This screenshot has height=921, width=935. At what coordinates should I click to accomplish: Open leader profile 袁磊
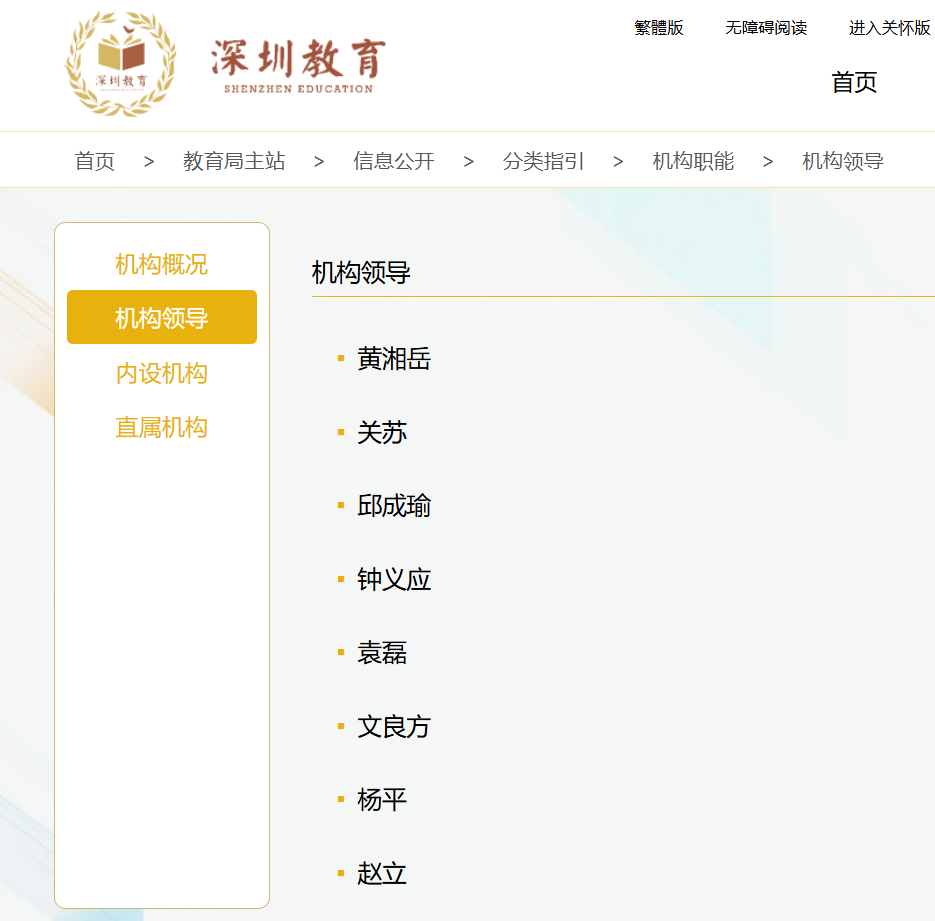click(382, 653)
